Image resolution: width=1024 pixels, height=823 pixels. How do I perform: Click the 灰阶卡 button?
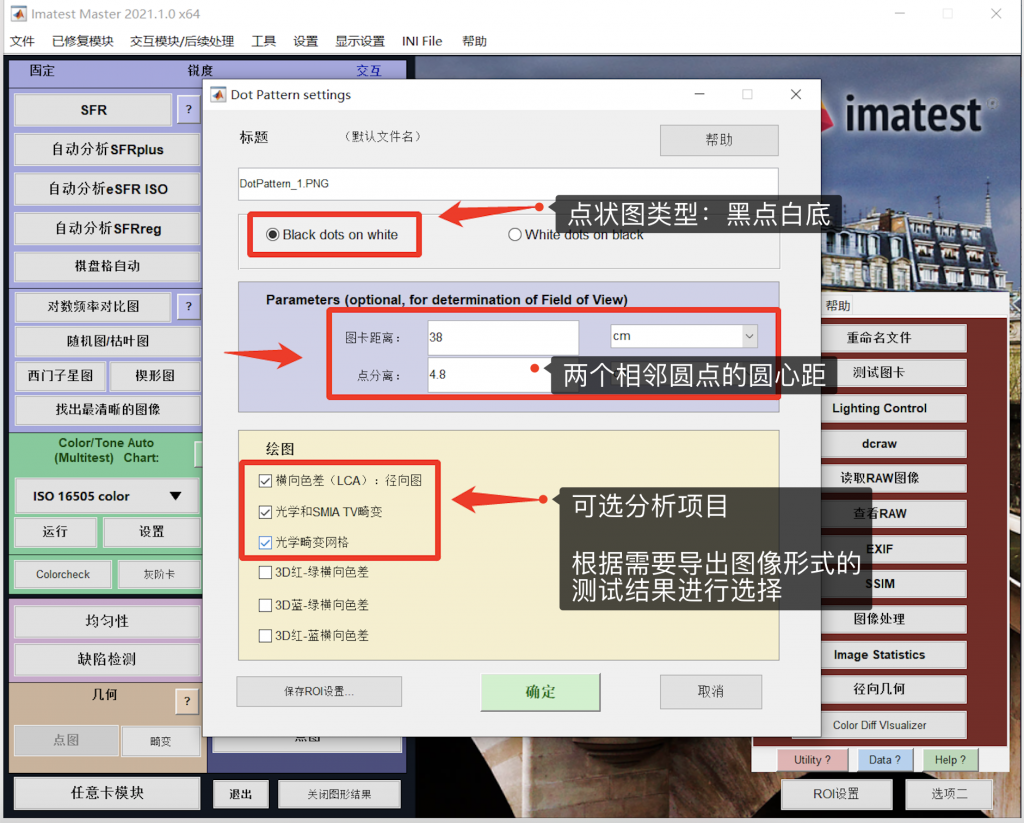(x=159, y=575)
